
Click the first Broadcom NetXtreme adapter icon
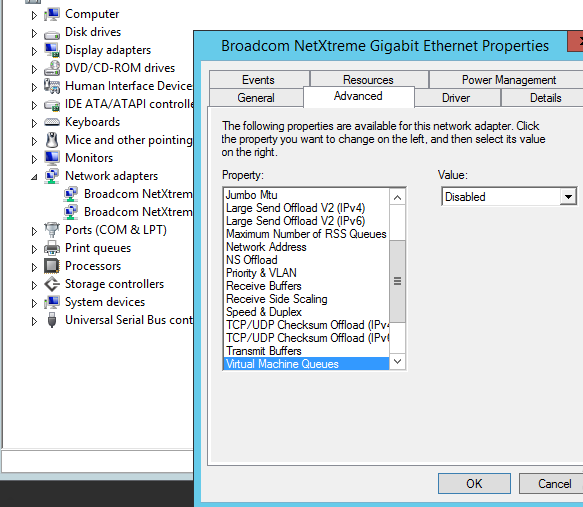[71, 194]
